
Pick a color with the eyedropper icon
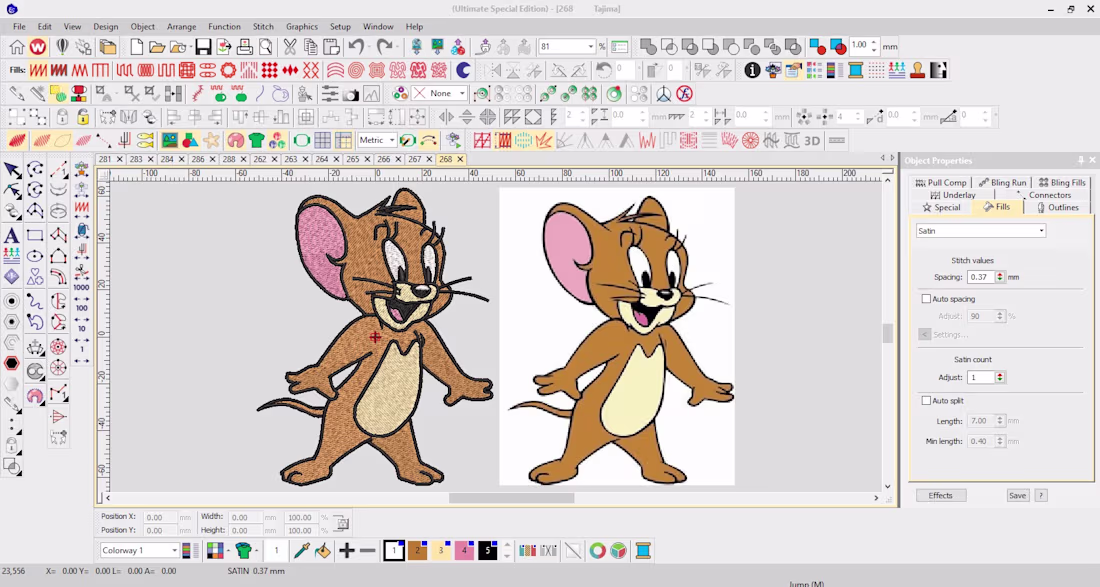point(302,551)
